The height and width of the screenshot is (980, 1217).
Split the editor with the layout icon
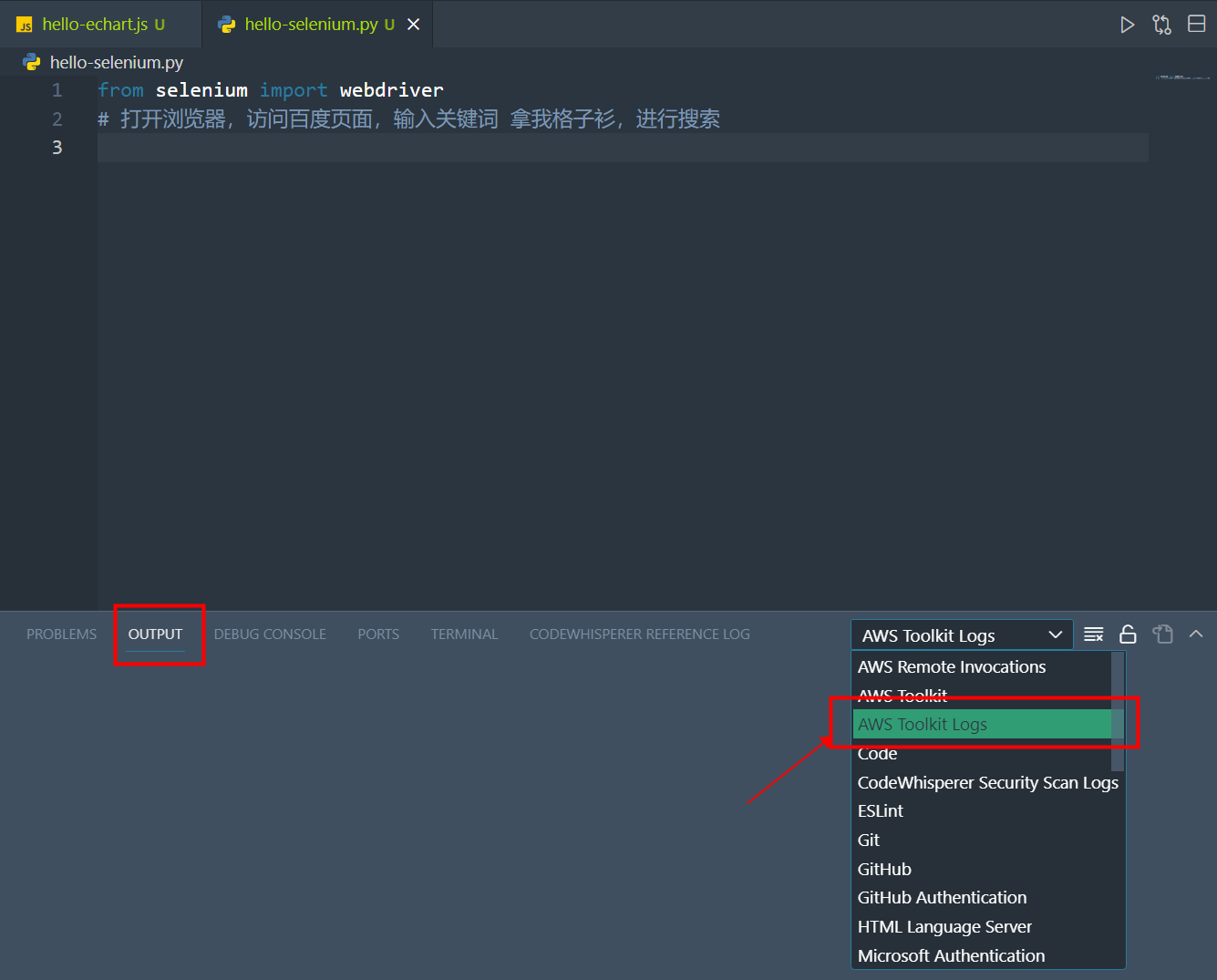(x=1197, y=24)
